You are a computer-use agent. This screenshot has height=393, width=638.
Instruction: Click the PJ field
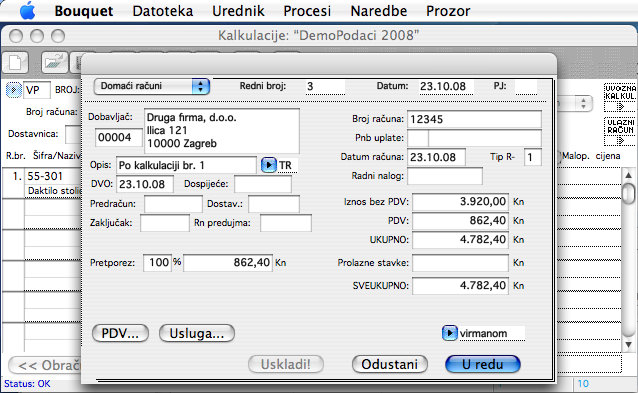[x=526, y=87]
